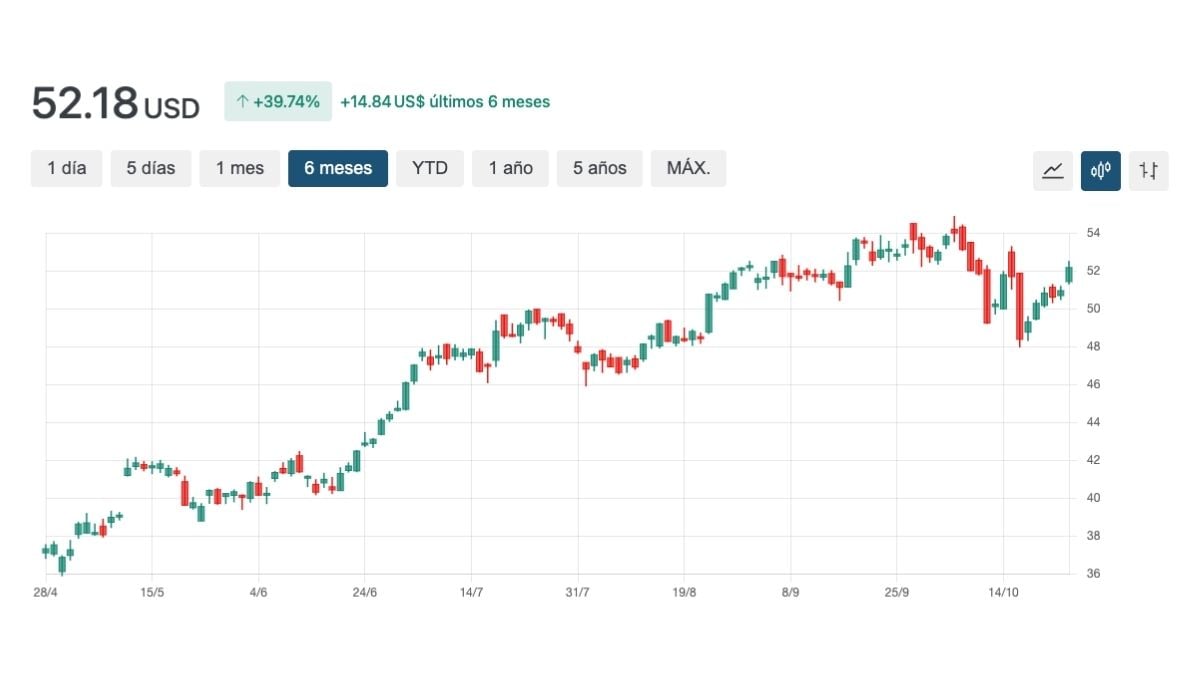Screen dimensions: 1200x675
Task: Select the candlestick chart type icon
Action: [x=1100, y=170]
